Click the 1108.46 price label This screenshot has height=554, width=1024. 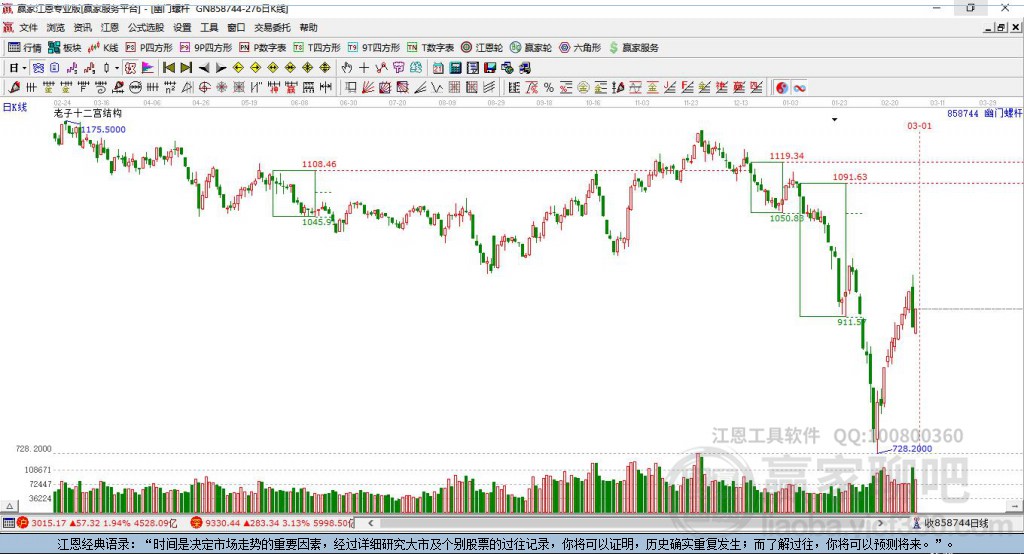[319, 164]
